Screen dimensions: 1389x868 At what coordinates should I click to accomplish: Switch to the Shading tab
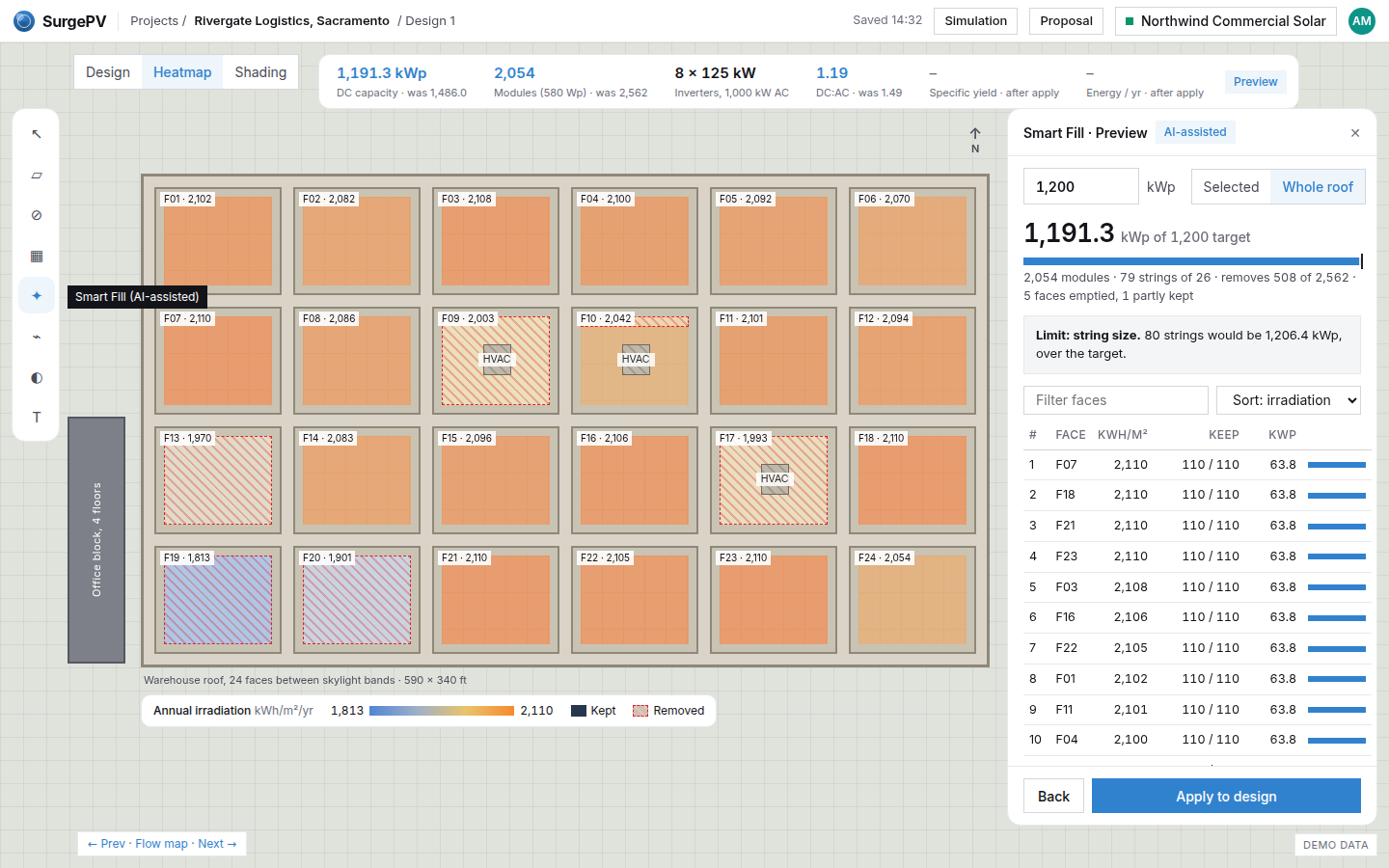pyautogui.click(x=260, y=72)
